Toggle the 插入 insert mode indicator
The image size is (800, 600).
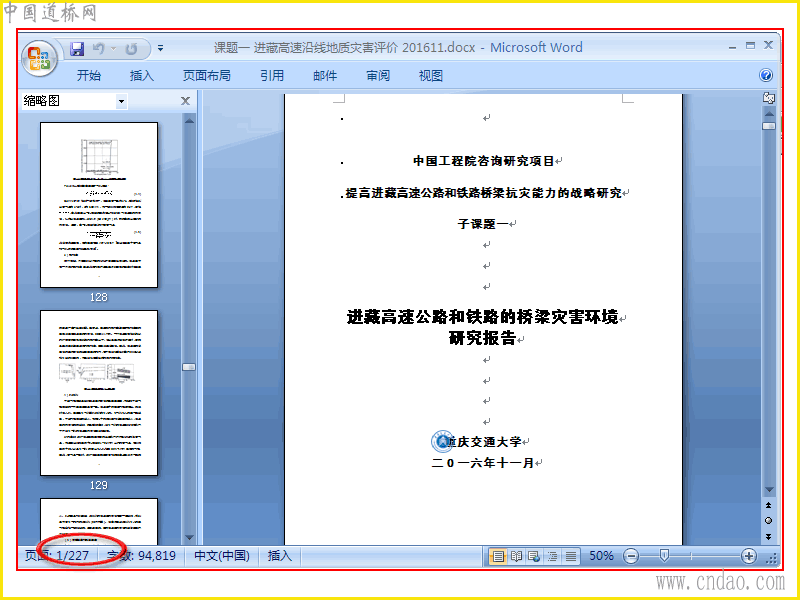pyautogui.click(x=280, y=556)
